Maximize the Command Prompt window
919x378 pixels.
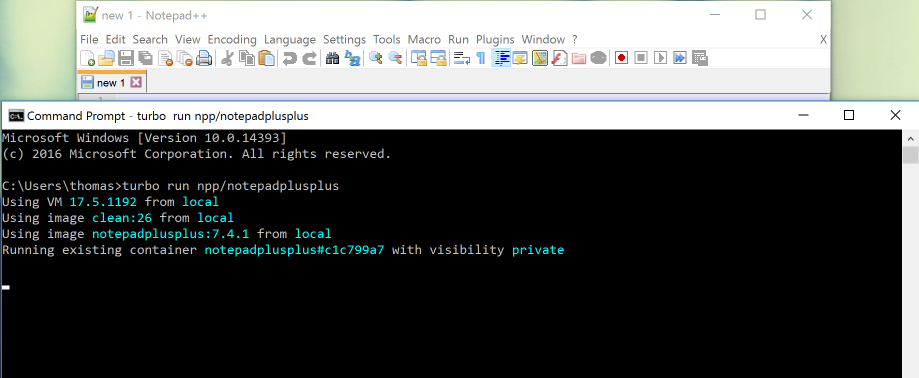[849, 115]
